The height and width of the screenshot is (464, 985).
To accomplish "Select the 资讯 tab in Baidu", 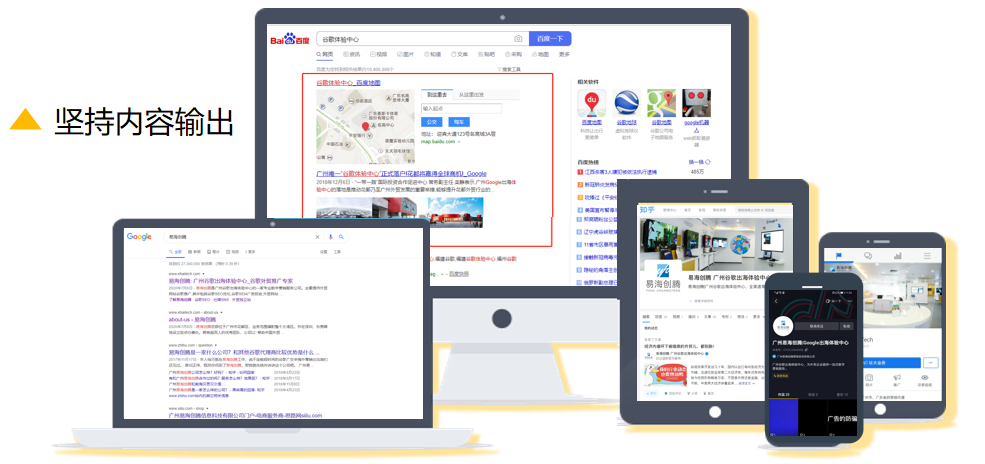I will (x=352, y=55).
